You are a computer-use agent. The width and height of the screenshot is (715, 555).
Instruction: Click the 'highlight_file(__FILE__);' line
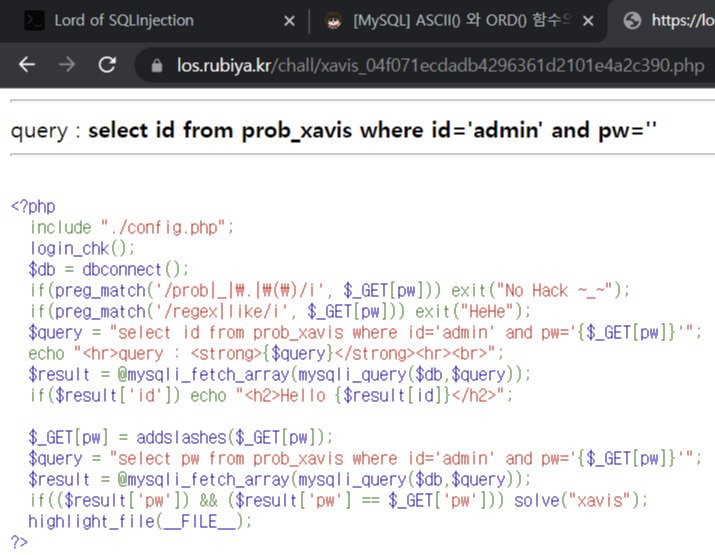pos(140,521)
